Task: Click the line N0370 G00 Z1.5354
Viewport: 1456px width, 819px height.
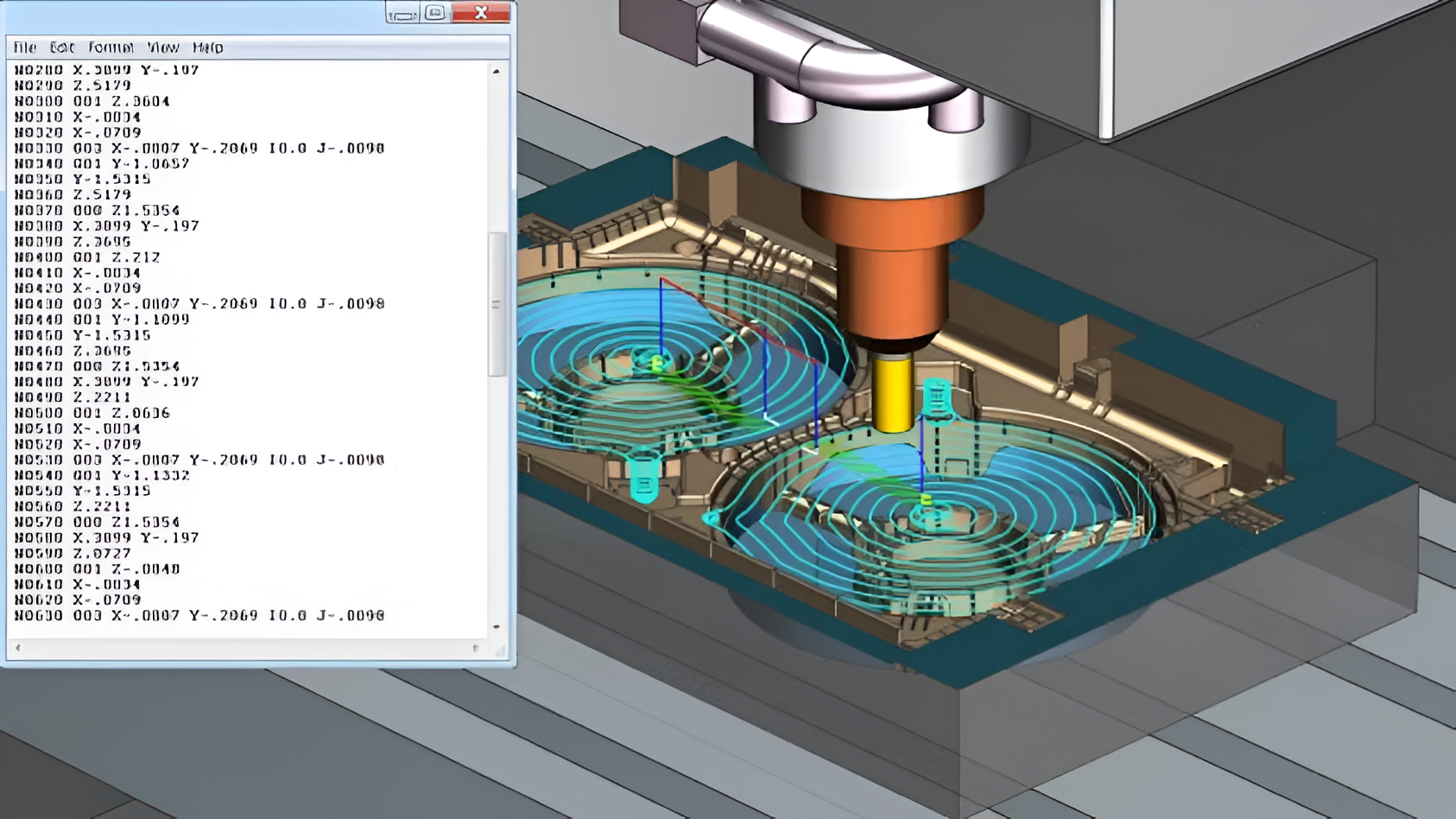Action: click(x=97, y=211)
